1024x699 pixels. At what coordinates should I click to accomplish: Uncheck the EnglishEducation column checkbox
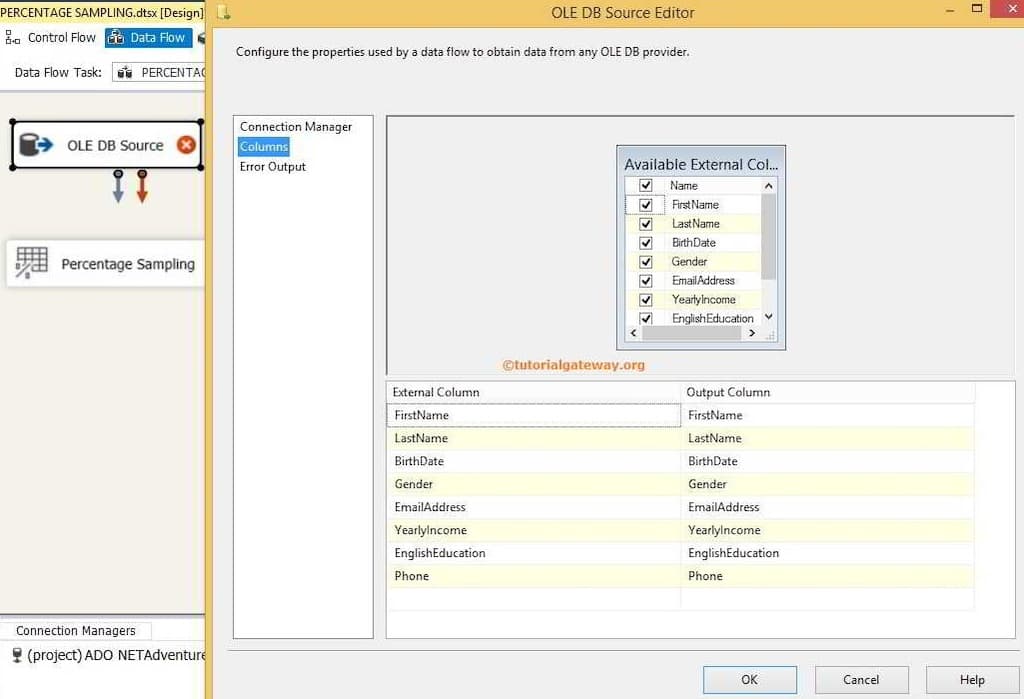click(646, 318)
